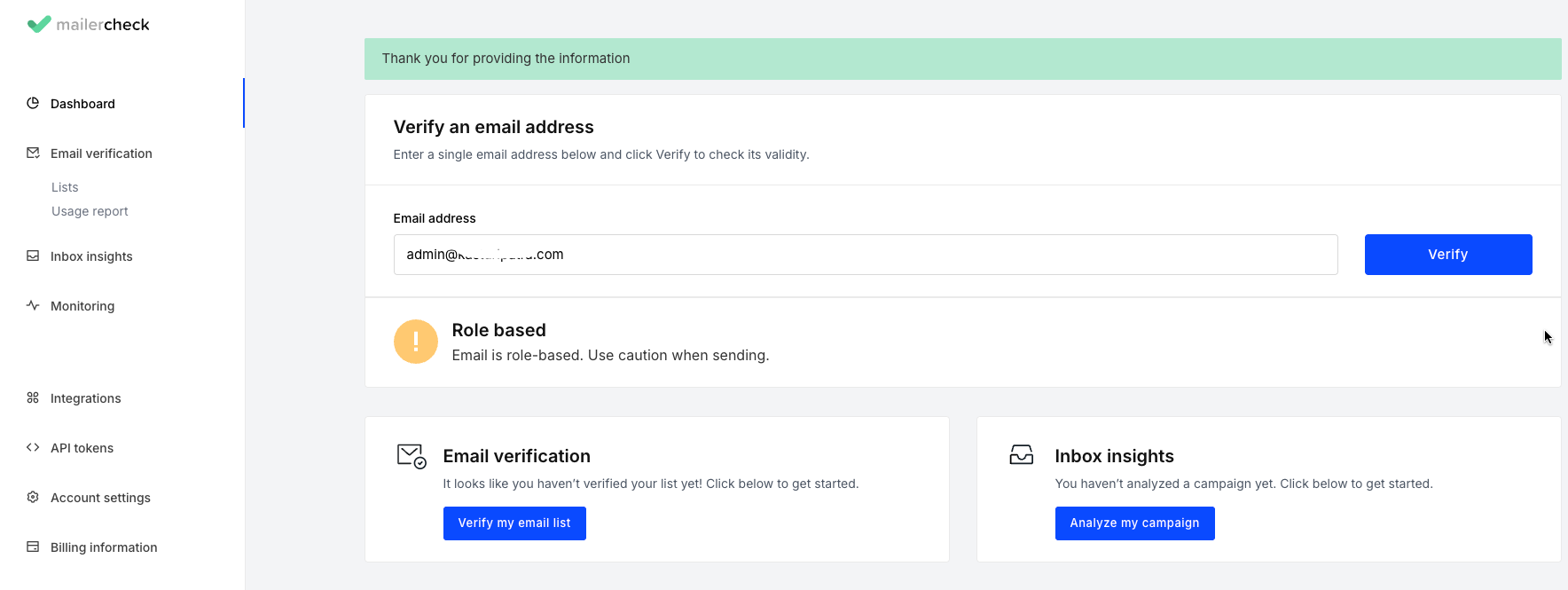Click the Email verification envelope sidebar icon
Viewport: 1568px width, 590px height.
pyautogui.click(x=33, y=153)
